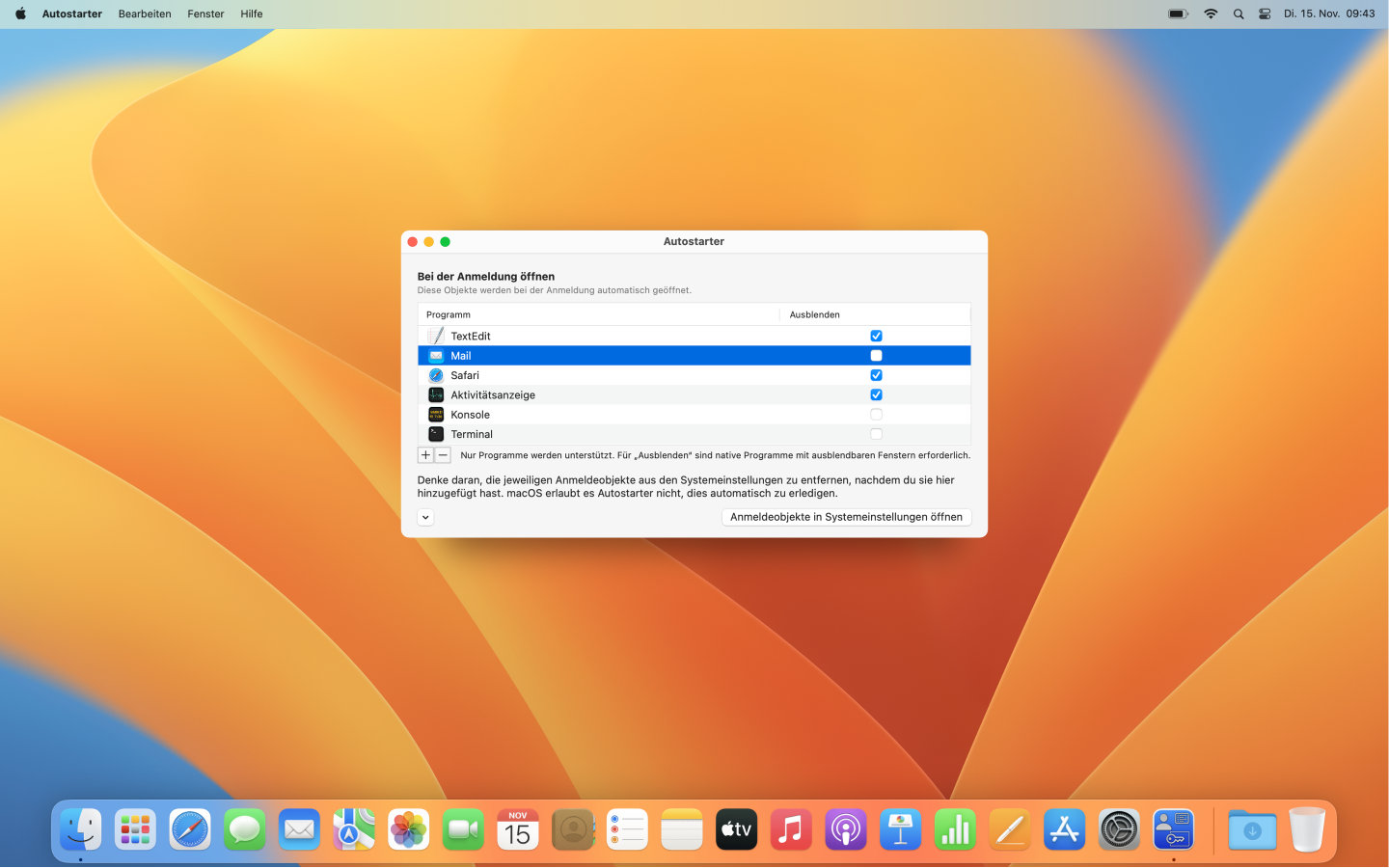Open the Autostarter app menu
This screenshot has width=1389, height=868.
pyautogui.click(x=72, y=14)
